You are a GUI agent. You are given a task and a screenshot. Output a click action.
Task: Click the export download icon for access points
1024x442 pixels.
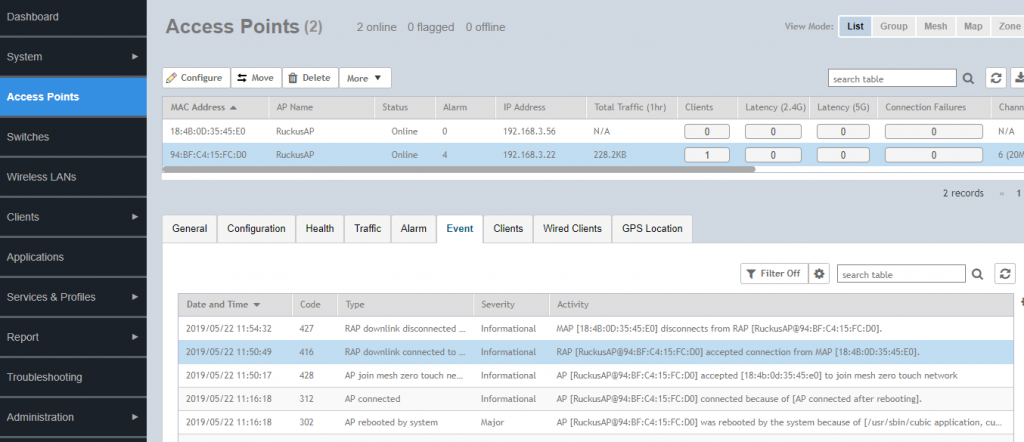click(x=1018, y=78)
